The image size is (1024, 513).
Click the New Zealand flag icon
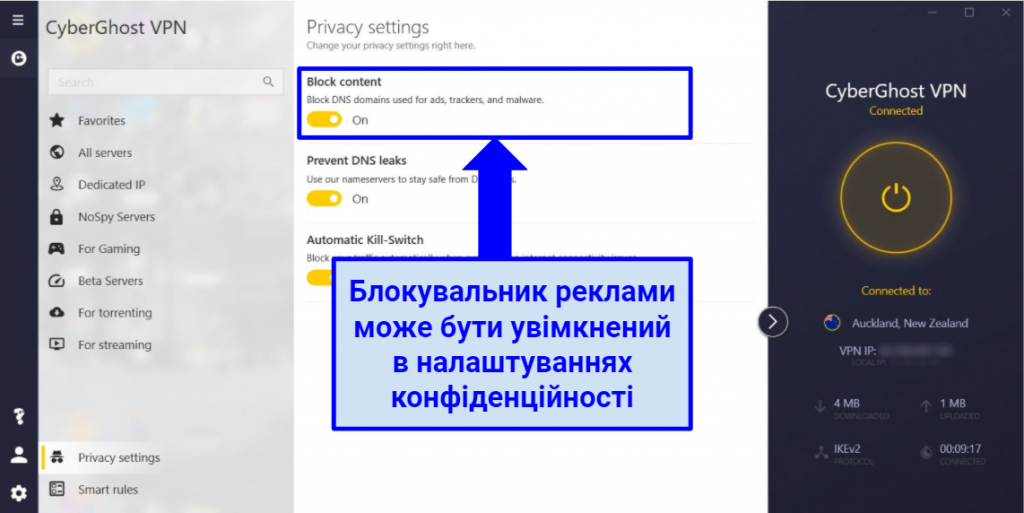[832, 323]
